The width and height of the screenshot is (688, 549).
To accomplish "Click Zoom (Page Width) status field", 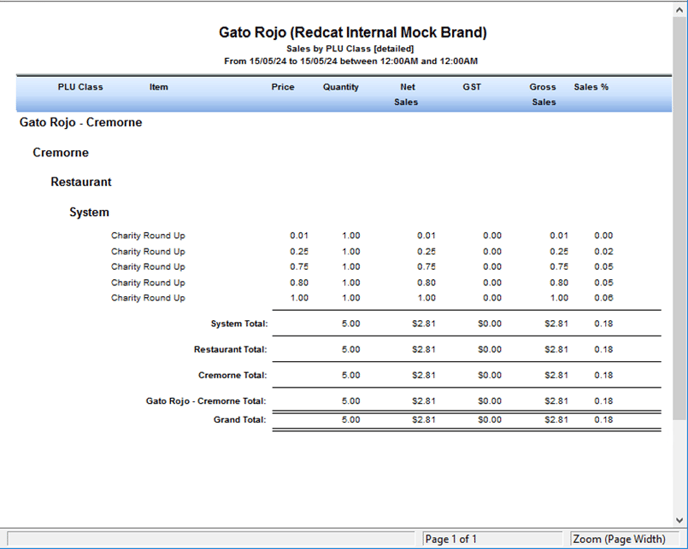I will coord(627,538).
